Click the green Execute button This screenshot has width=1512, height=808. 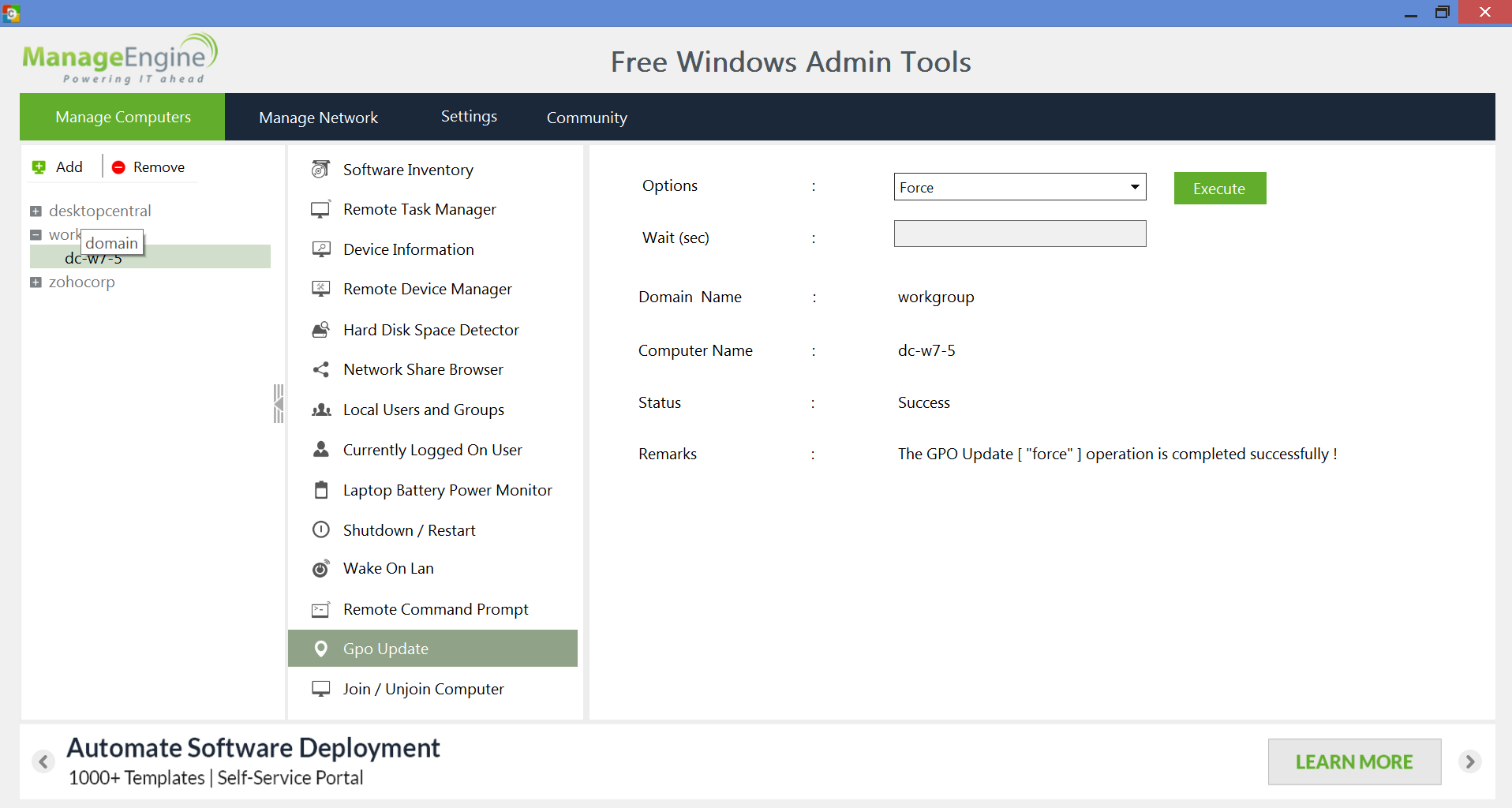pyautogui.click(x=1220, y=189)
